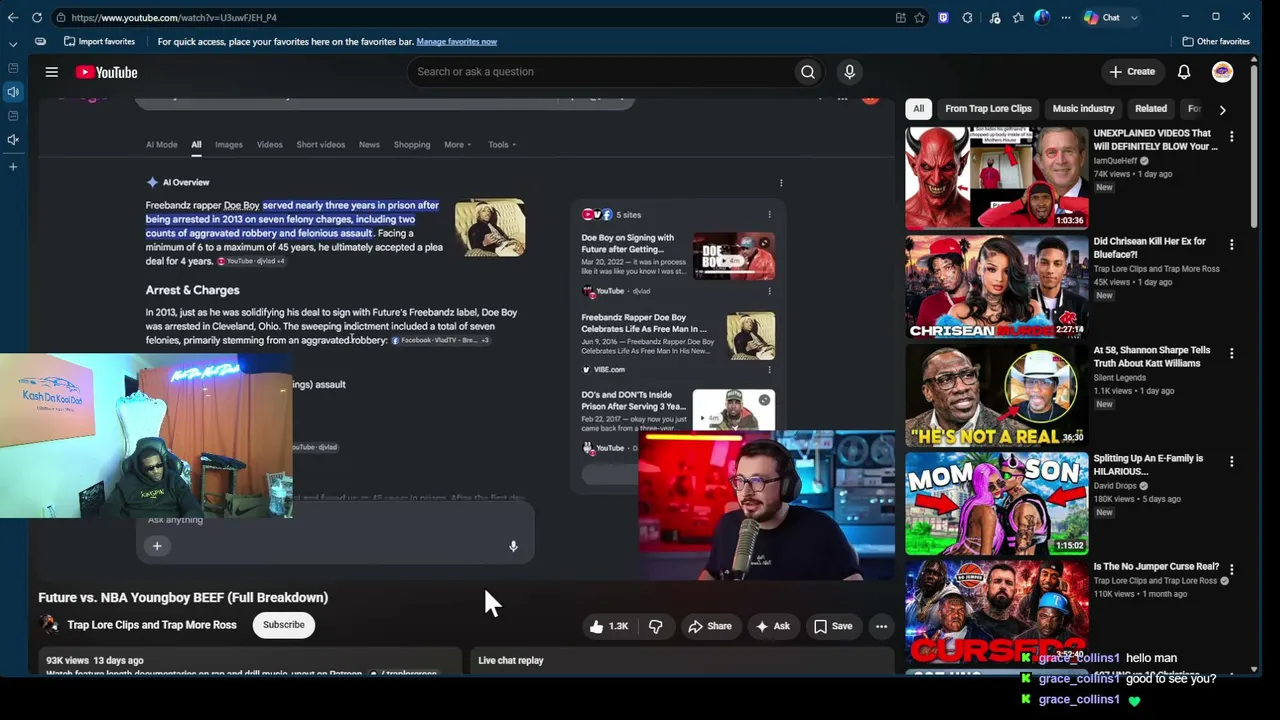Reload the page with the refresh icon
This screenshot has height=720, width=1280.
coord(37,17)
